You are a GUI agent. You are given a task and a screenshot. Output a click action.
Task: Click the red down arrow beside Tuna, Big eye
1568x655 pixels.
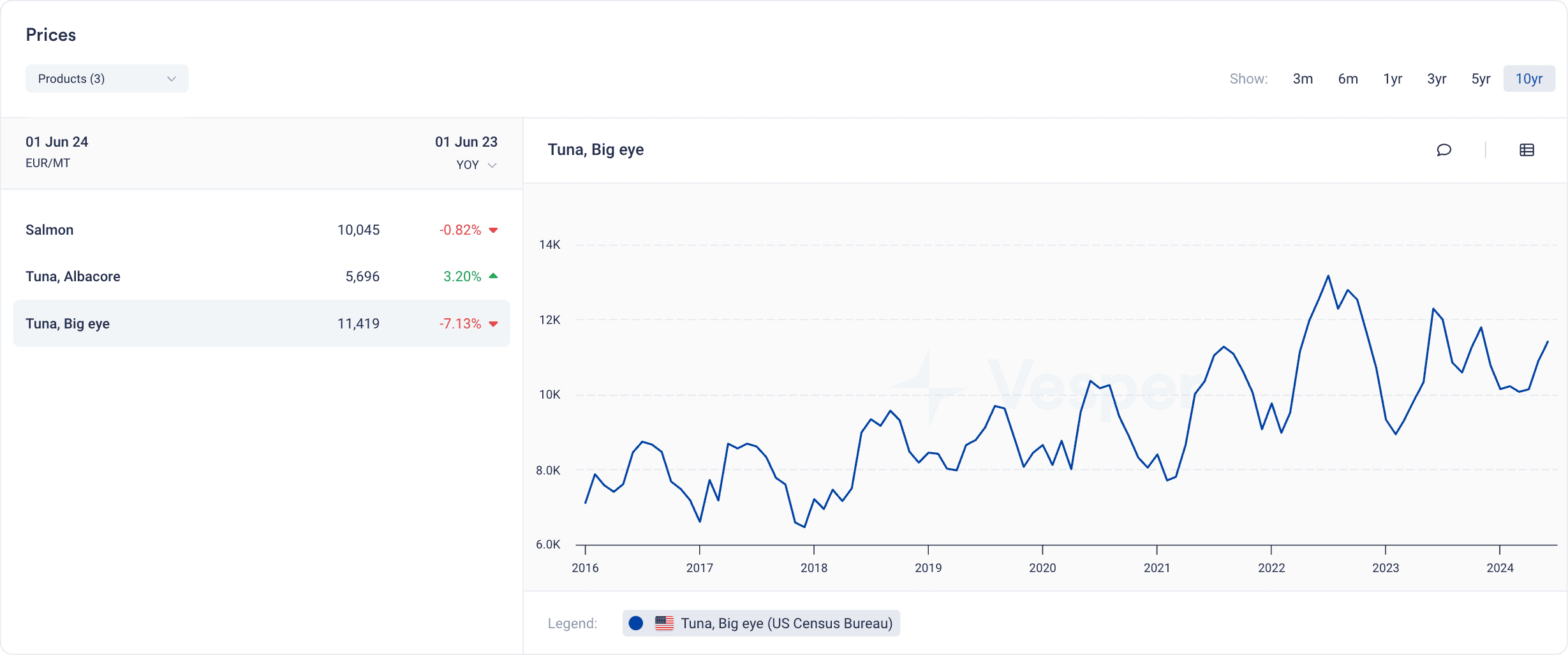[x=493, y=324]
